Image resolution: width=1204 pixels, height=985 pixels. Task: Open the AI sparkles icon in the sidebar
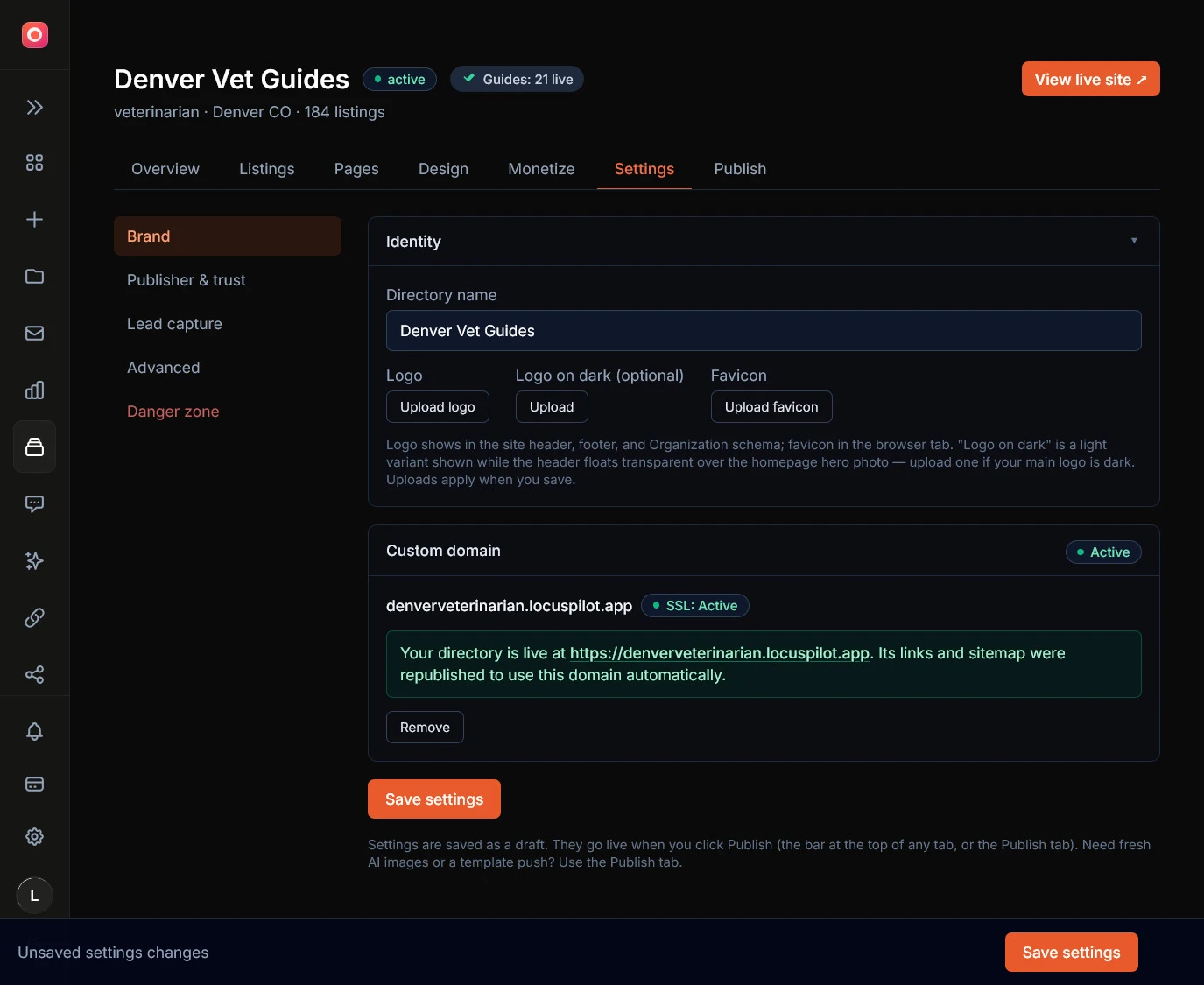[x=35, y=561]
